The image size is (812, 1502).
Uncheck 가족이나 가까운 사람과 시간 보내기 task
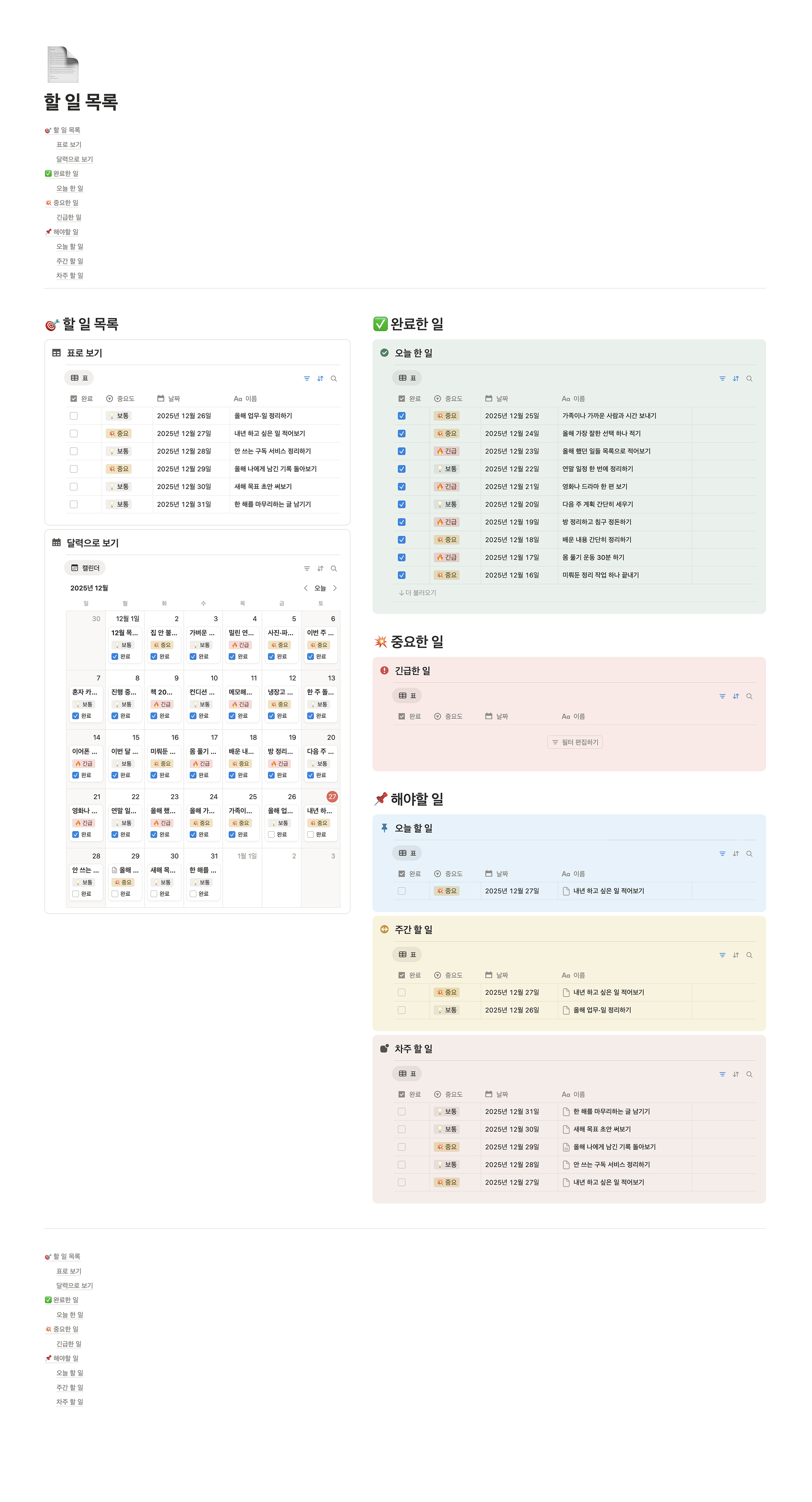click(x=401, y=416)
